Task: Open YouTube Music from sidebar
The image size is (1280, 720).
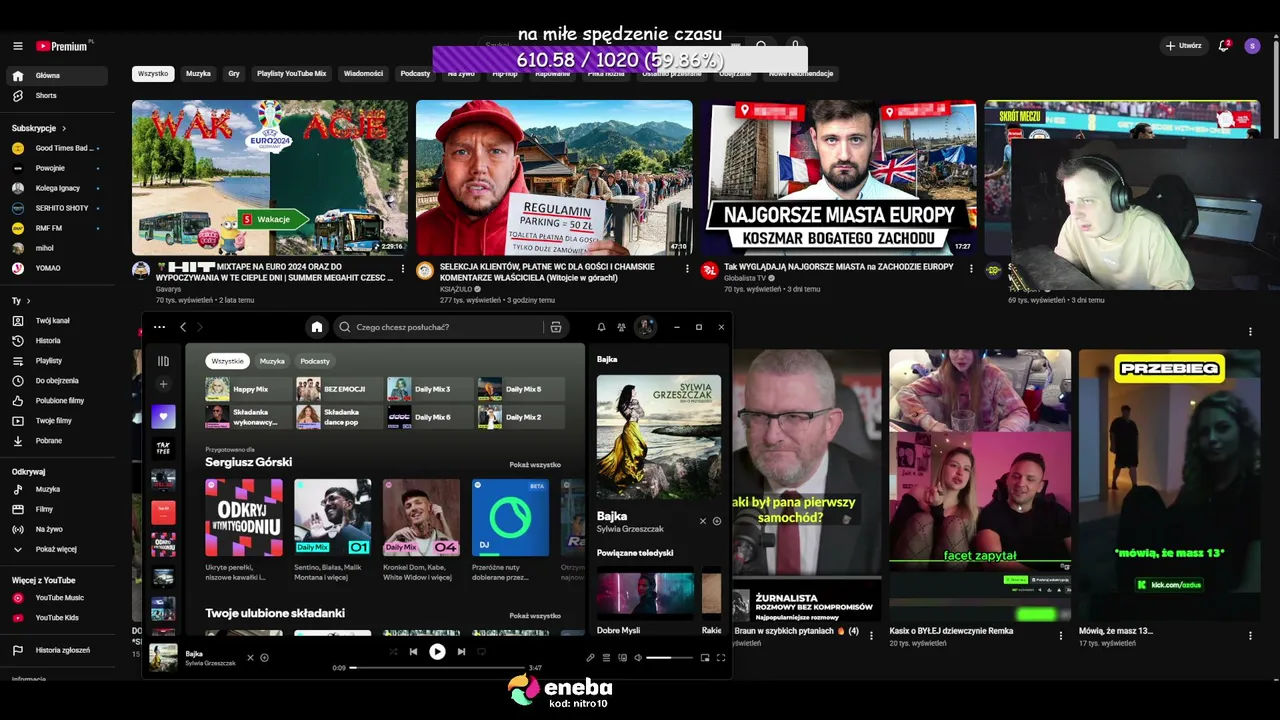Action: [x=57, y=598]
